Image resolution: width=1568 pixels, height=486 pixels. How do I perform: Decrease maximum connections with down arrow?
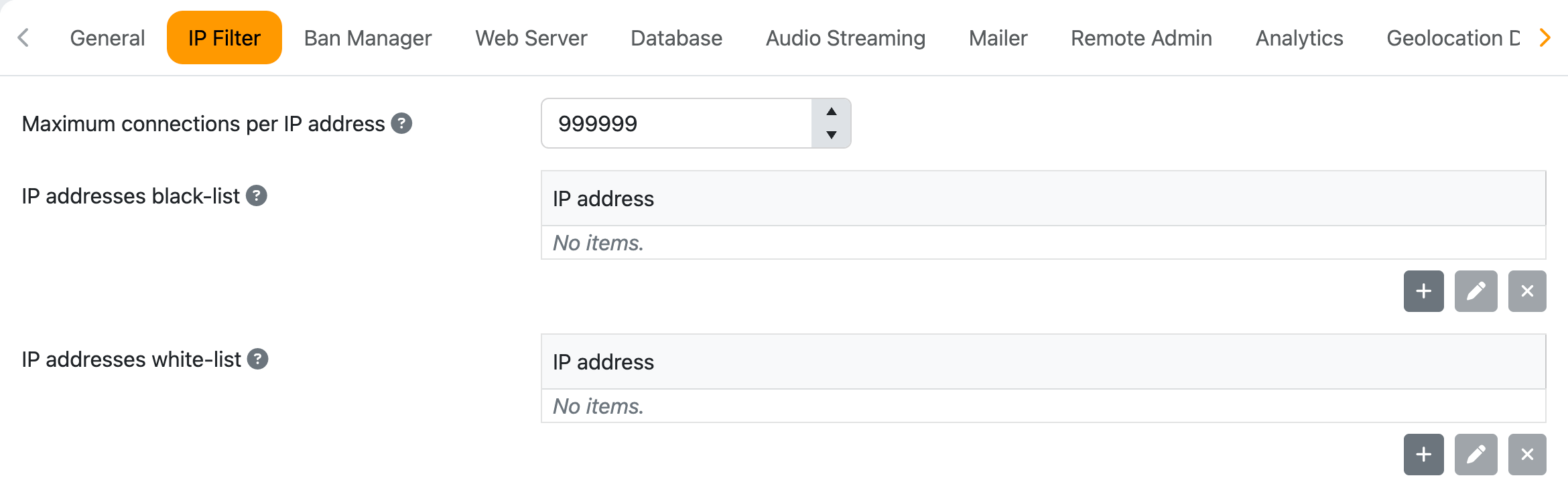point(831,135)
